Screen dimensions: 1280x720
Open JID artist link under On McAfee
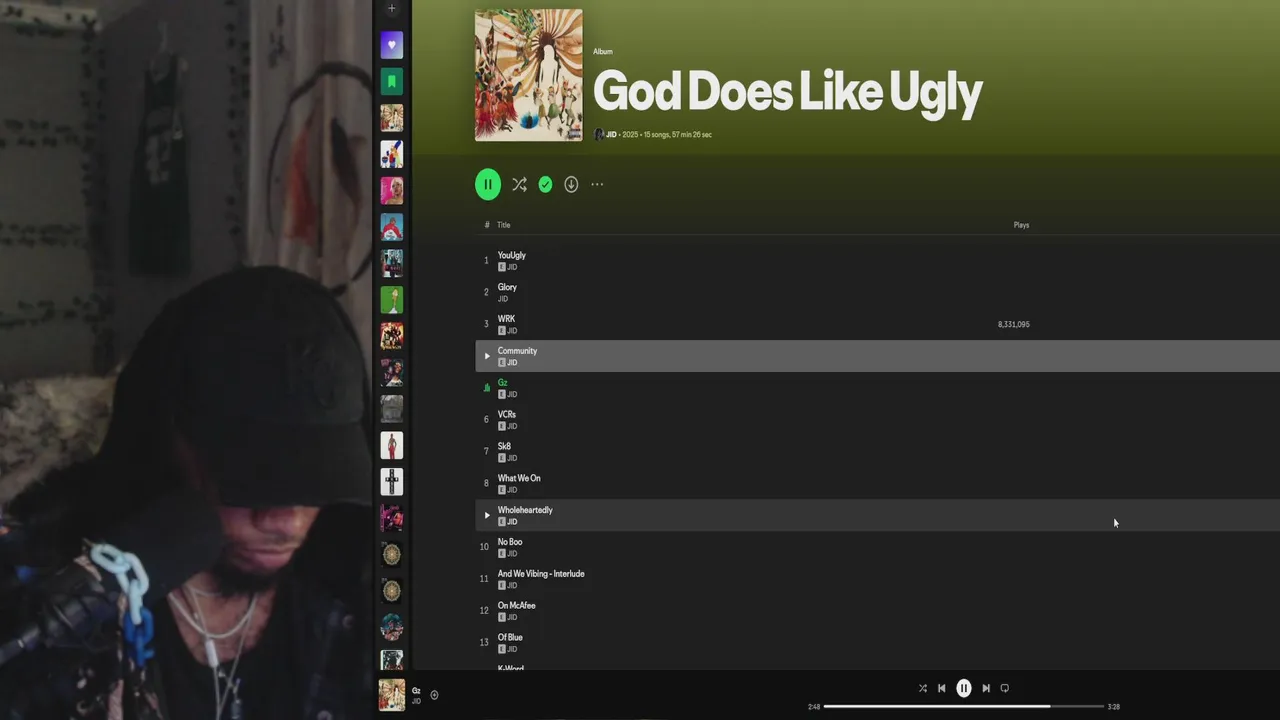point(512,617)
